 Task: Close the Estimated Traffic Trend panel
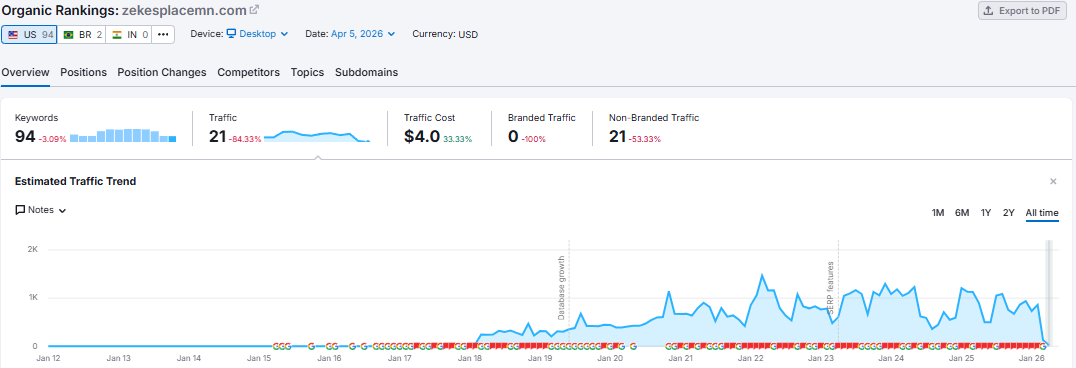pyautogui.click(x=1053, y=181)
